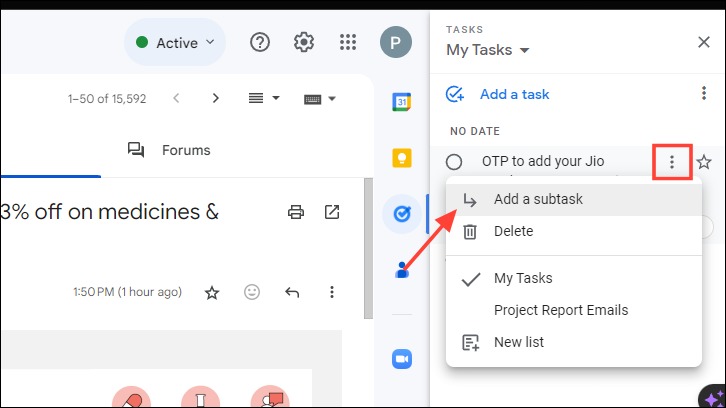This screenshot has height=408, width=726.
Task: Reply to the email with arrow icon
Action: pos(292,292)
